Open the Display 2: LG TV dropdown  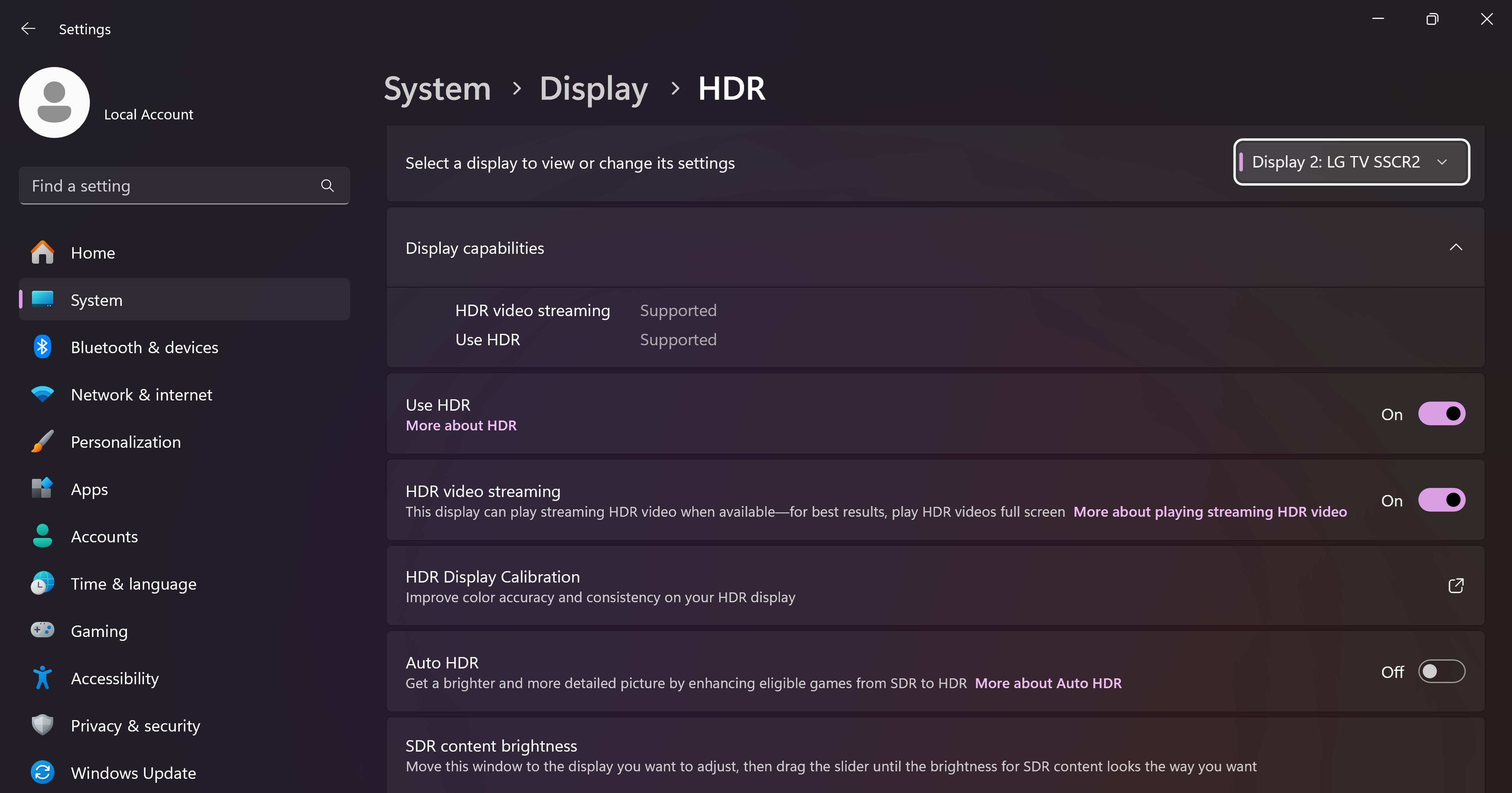(x=1351, y=162)
